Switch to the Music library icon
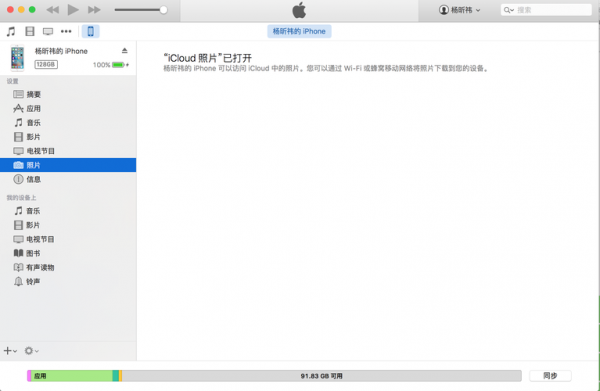Viewport: 600px width, 391px height. [x=11, y=31]
